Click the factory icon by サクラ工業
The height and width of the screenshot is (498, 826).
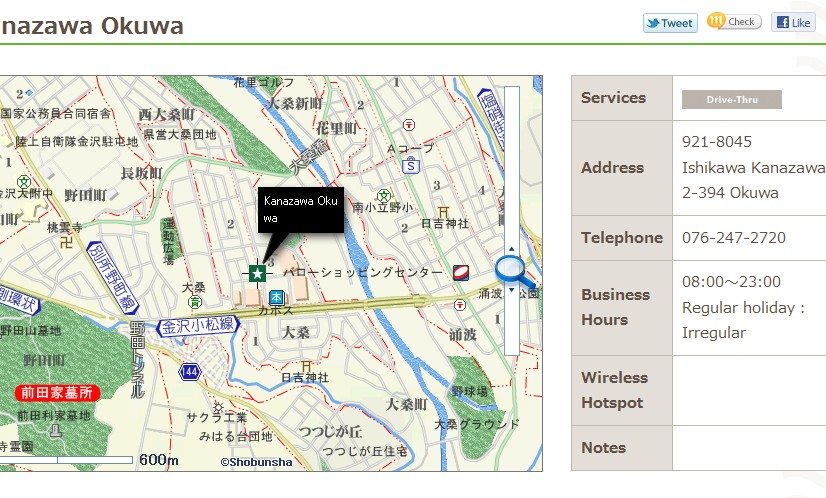point(218,406)
